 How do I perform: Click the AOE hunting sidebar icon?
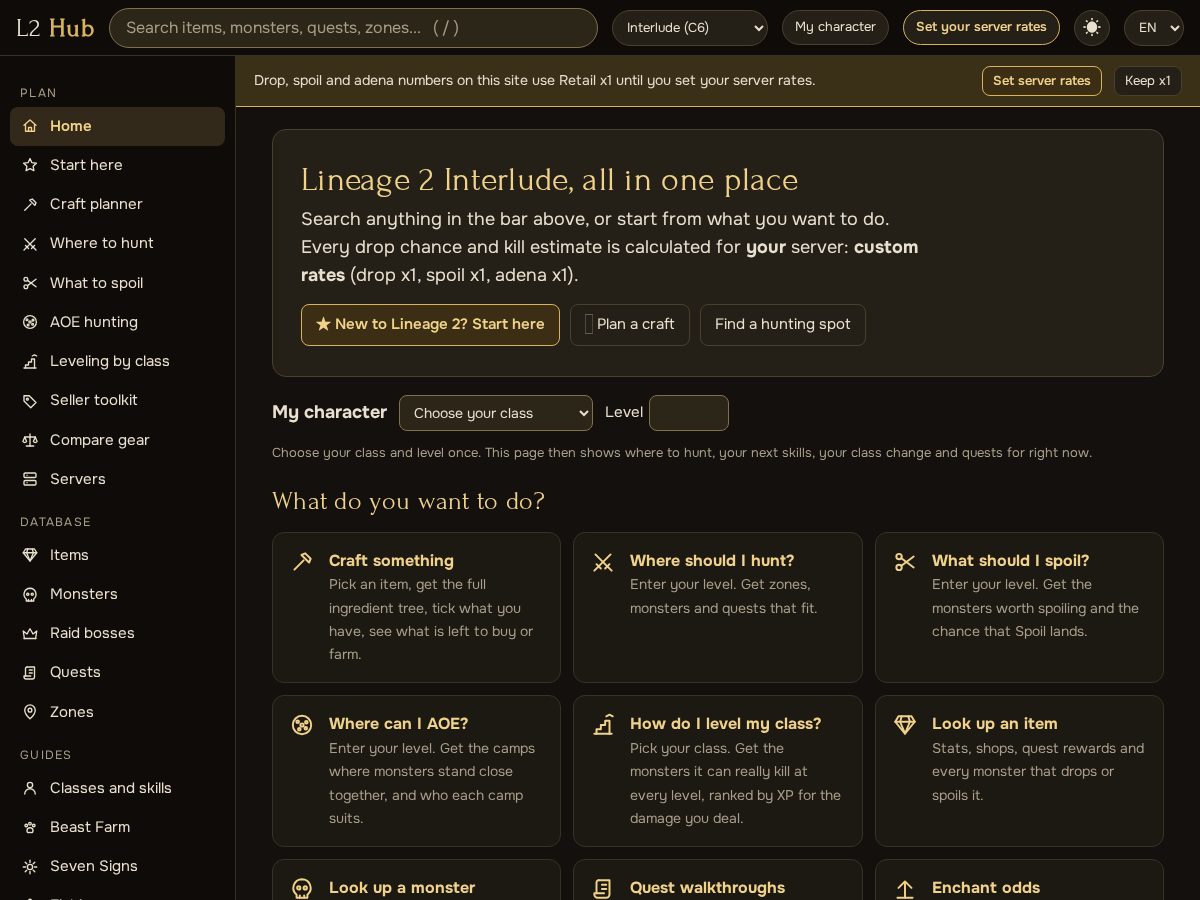(x=30, y=322)
